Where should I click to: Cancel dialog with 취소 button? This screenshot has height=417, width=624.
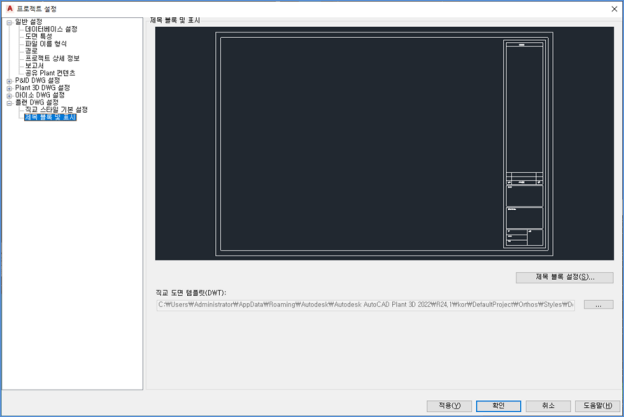[548, 406]
